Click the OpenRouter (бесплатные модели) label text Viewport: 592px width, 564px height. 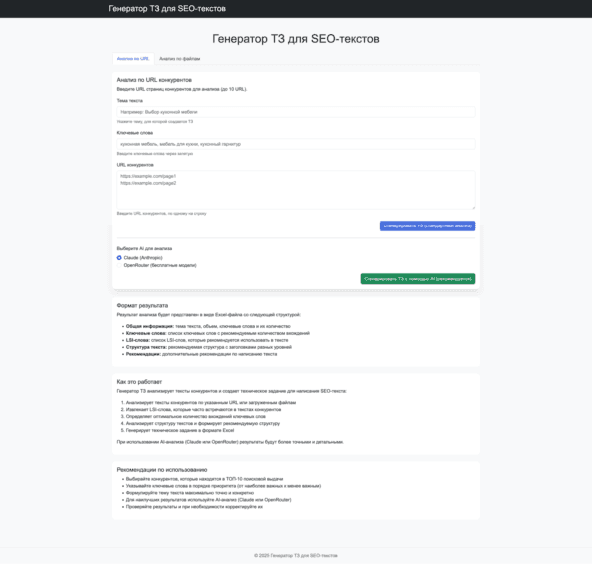[x=160, y=265]
